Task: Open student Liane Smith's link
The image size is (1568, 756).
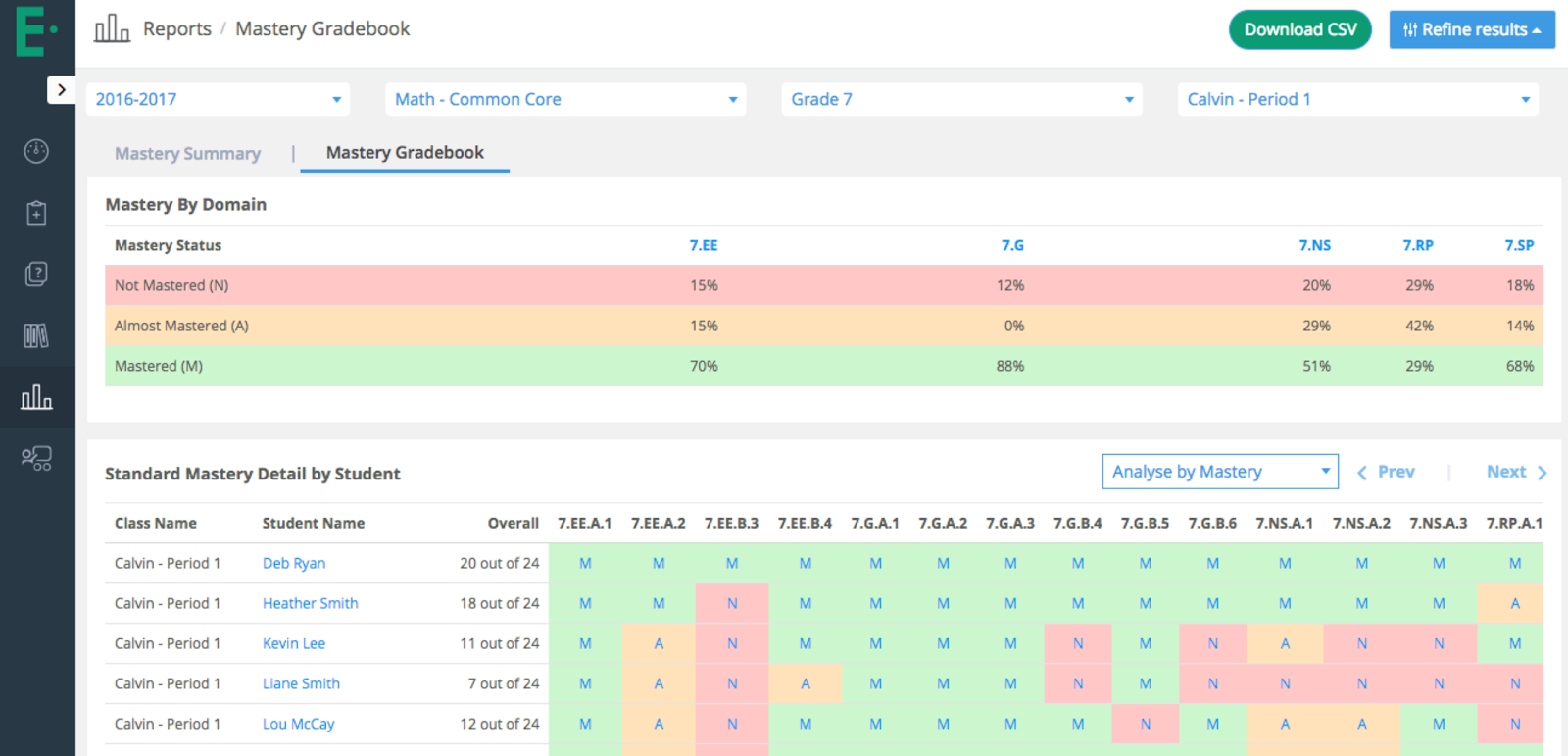Action: [301, 683]
